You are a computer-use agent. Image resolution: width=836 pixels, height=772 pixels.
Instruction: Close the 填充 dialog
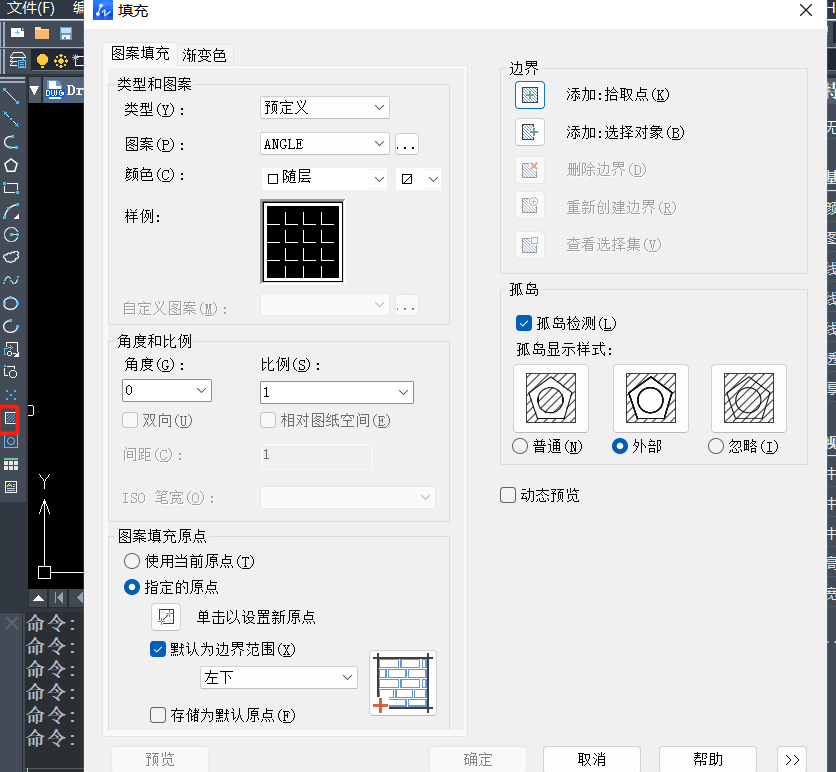tap(806, 10)
